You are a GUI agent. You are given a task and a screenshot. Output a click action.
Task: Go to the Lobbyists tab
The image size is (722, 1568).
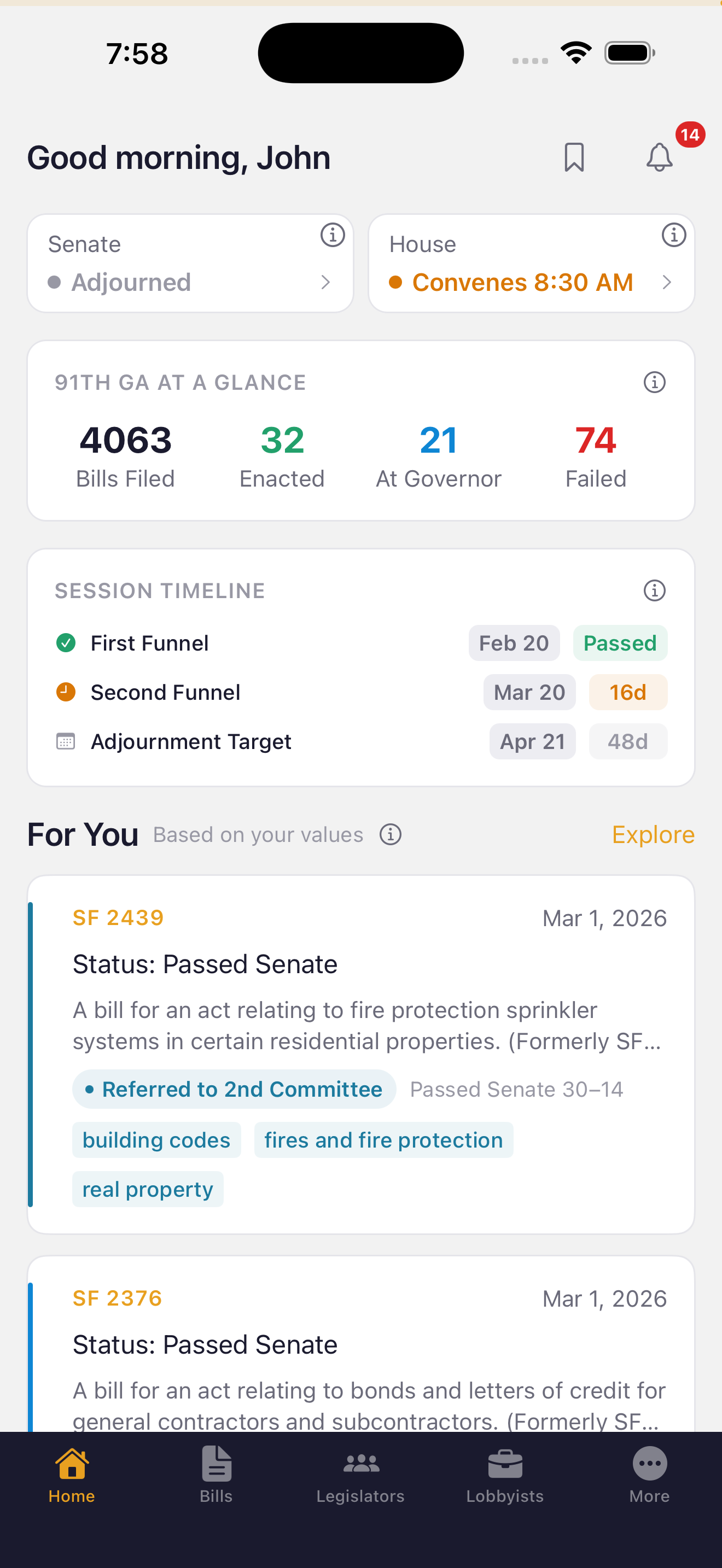[x=505, y=1473]
